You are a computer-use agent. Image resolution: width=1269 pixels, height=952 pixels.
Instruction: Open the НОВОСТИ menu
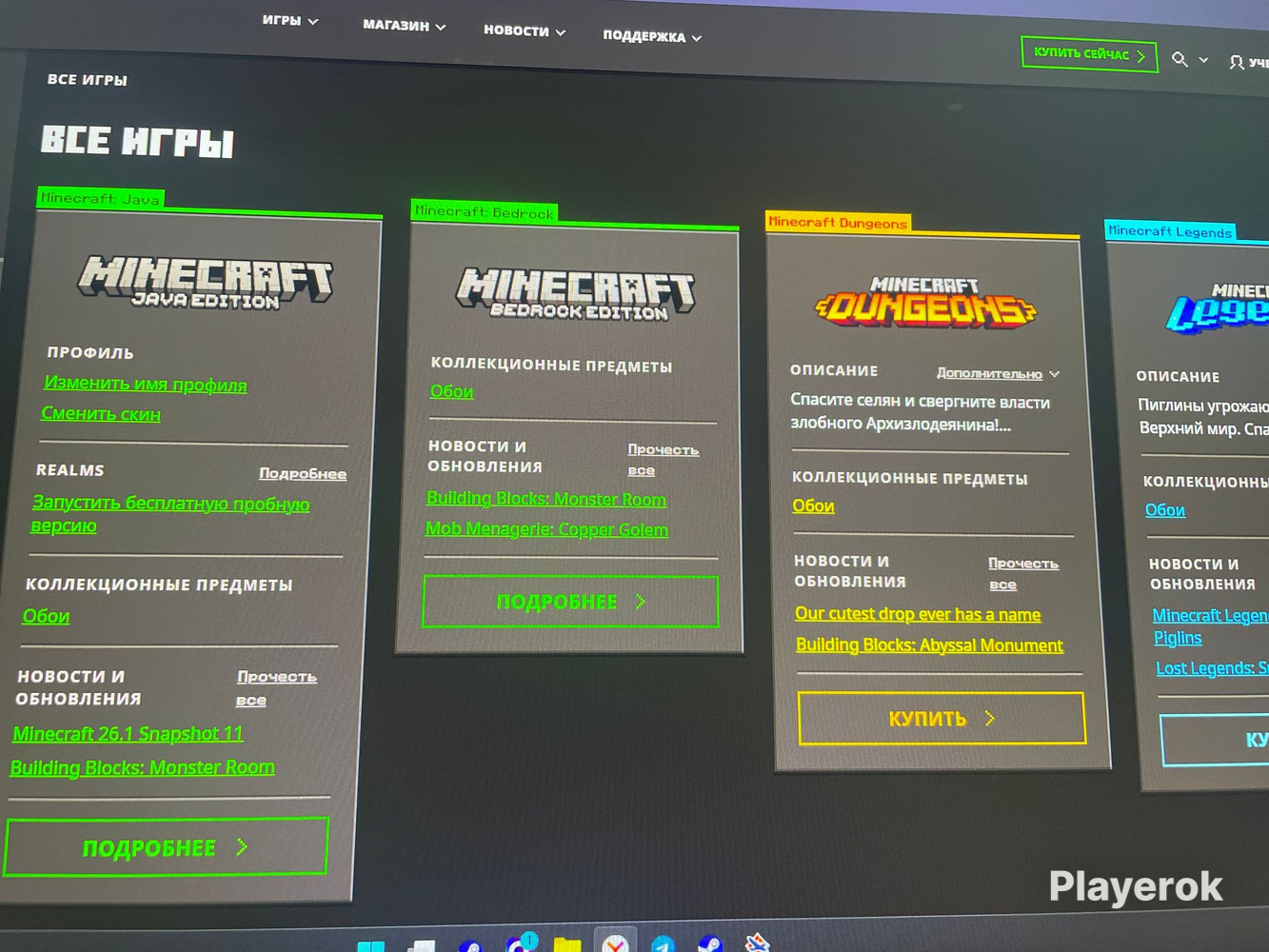pos(525,31)
